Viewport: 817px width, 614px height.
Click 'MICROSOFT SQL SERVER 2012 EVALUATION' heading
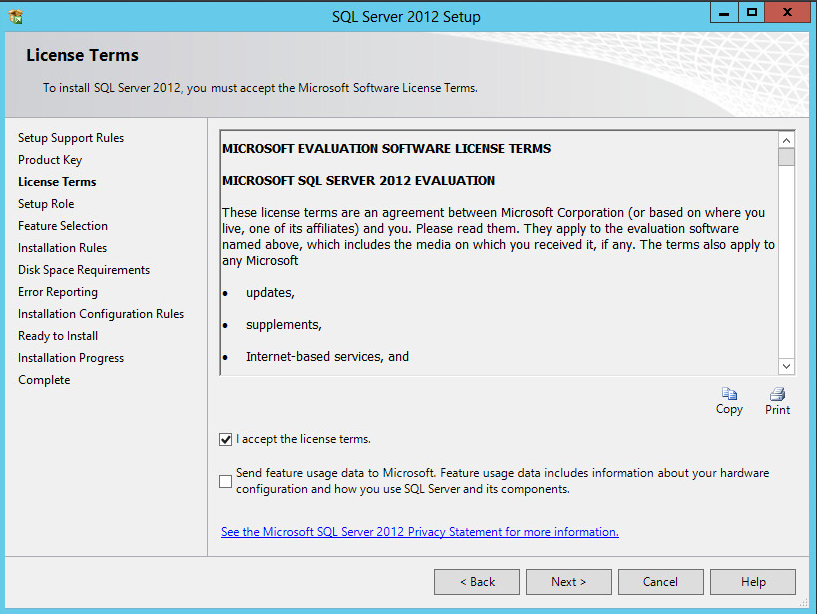[358, 181]
